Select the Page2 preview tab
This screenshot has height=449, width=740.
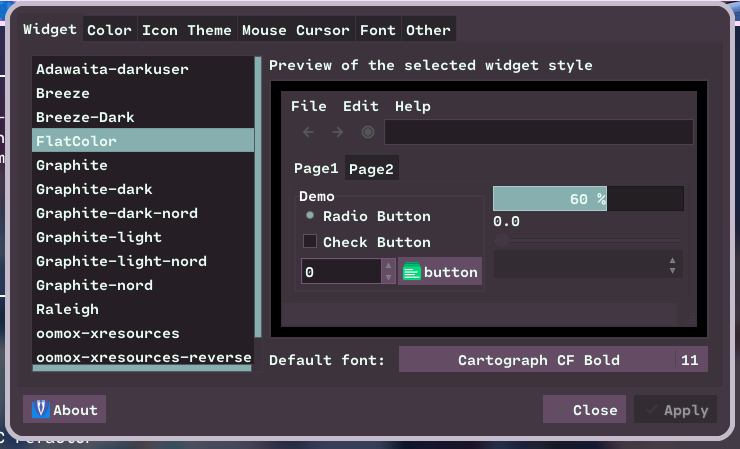(371, 169)
